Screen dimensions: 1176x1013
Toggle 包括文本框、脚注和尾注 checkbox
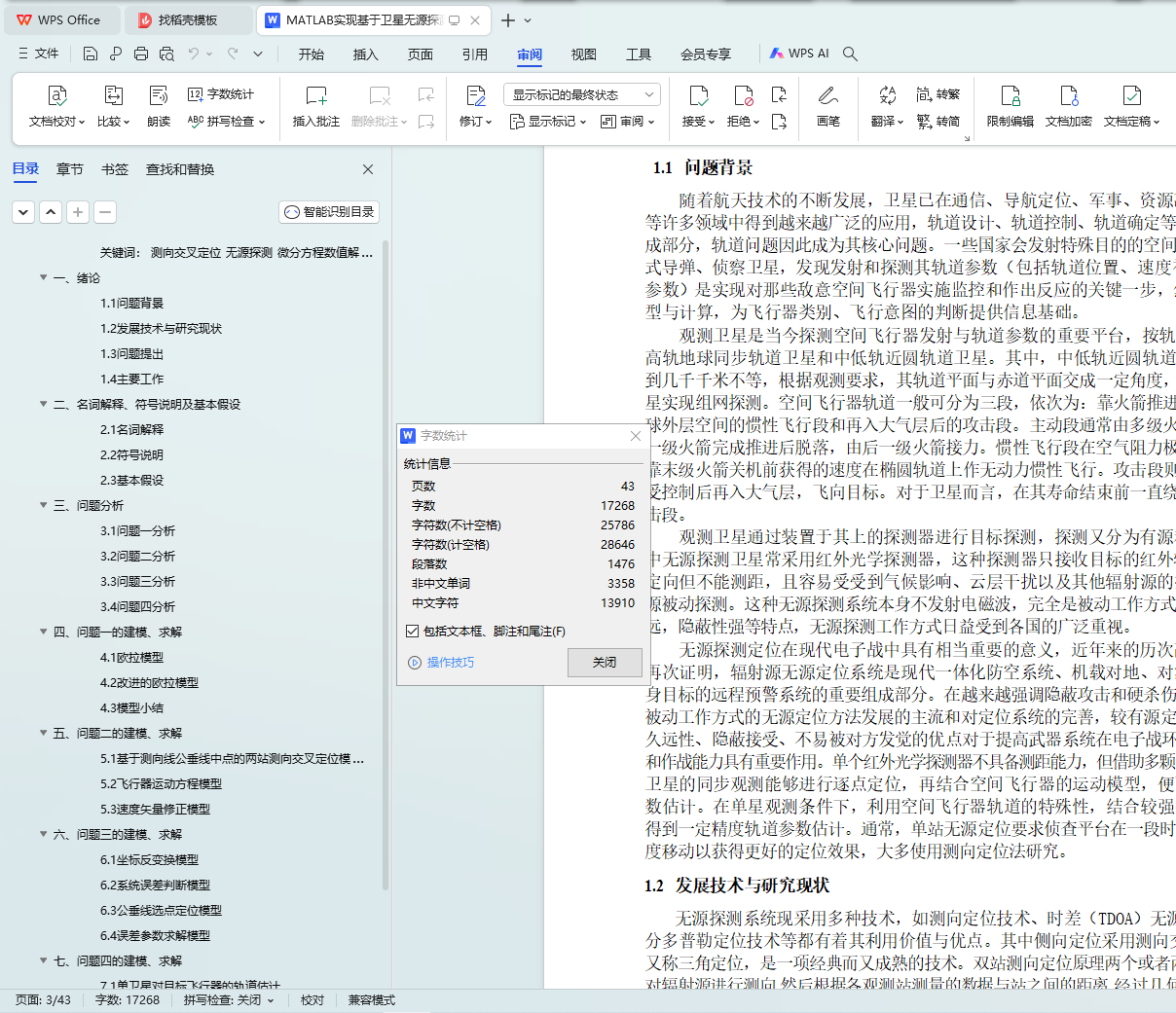[413, 632]
